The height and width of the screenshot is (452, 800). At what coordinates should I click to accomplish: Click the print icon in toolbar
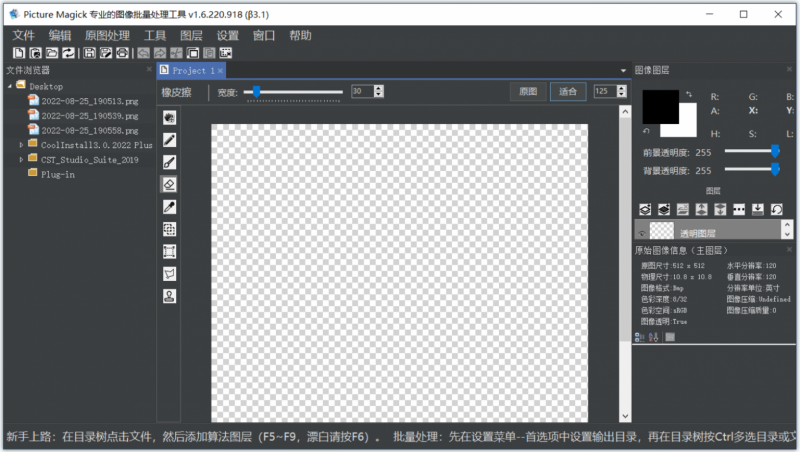click(122, 53)
